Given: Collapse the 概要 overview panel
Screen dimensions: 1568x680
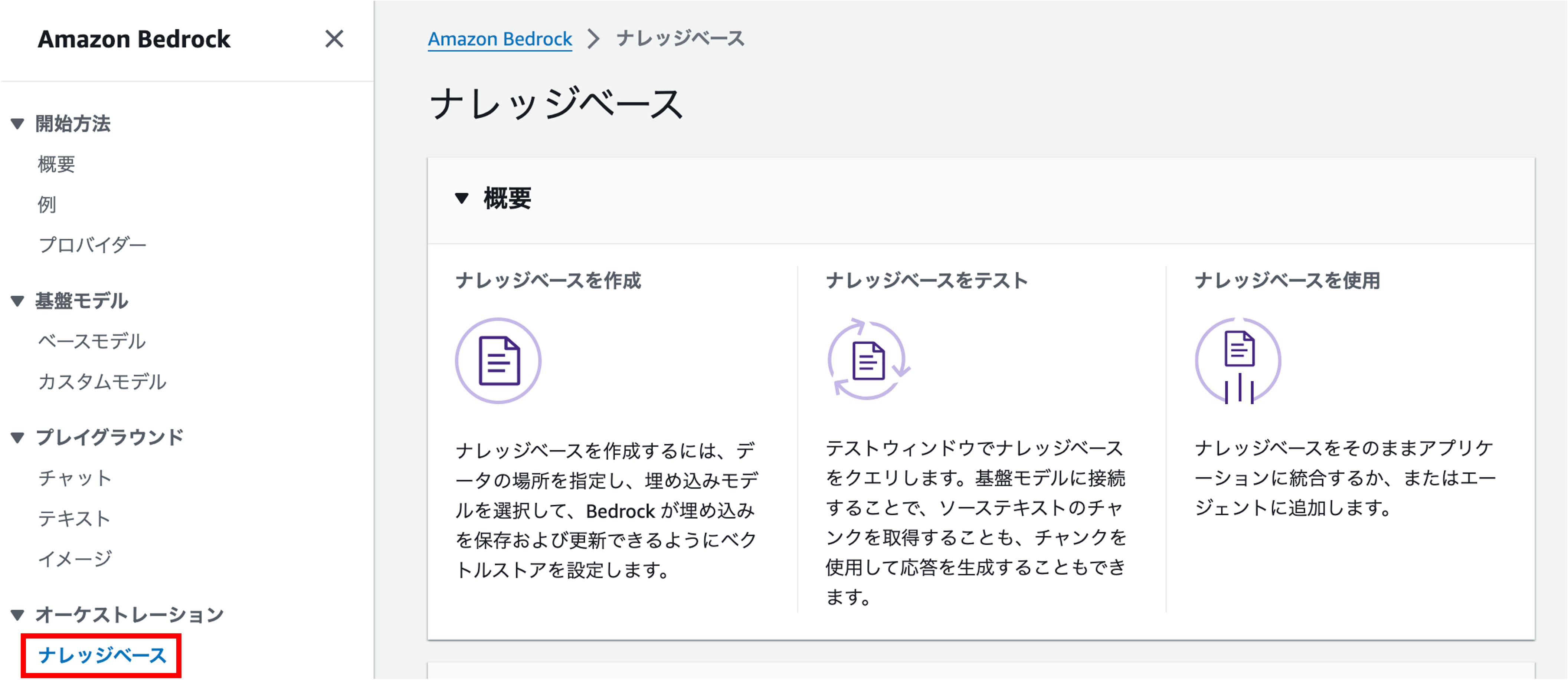Looking at the screenshot, I should coord(462,198).
